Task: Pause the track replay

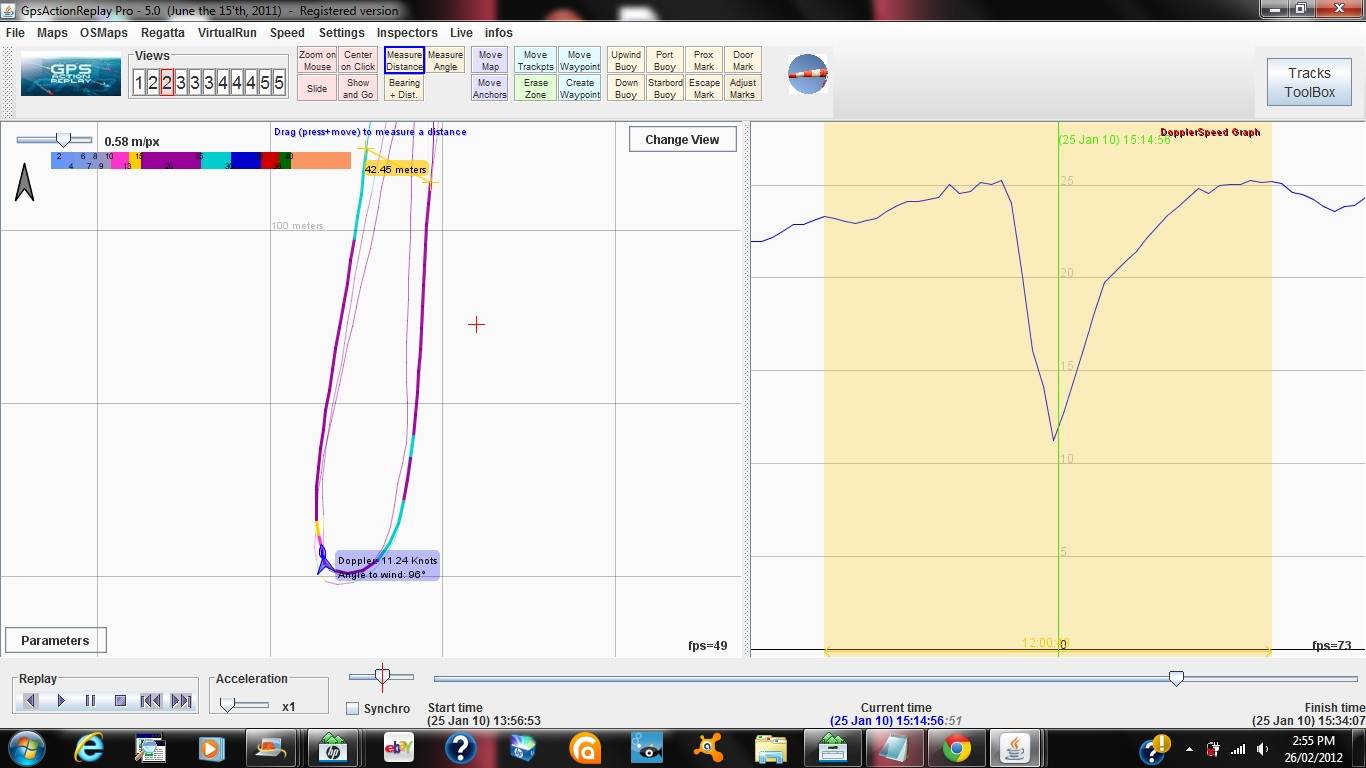Action: [90, 701]
